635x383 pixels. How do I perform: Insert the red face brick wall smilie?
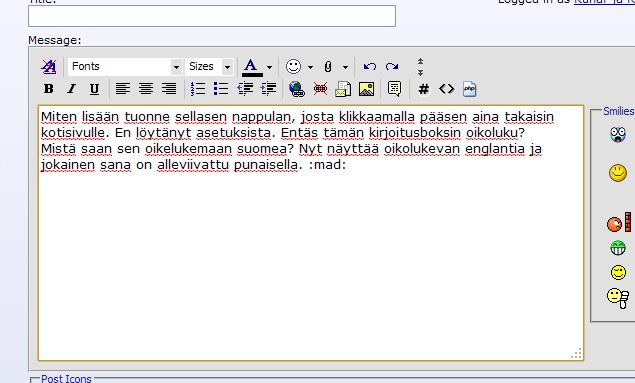619,223
